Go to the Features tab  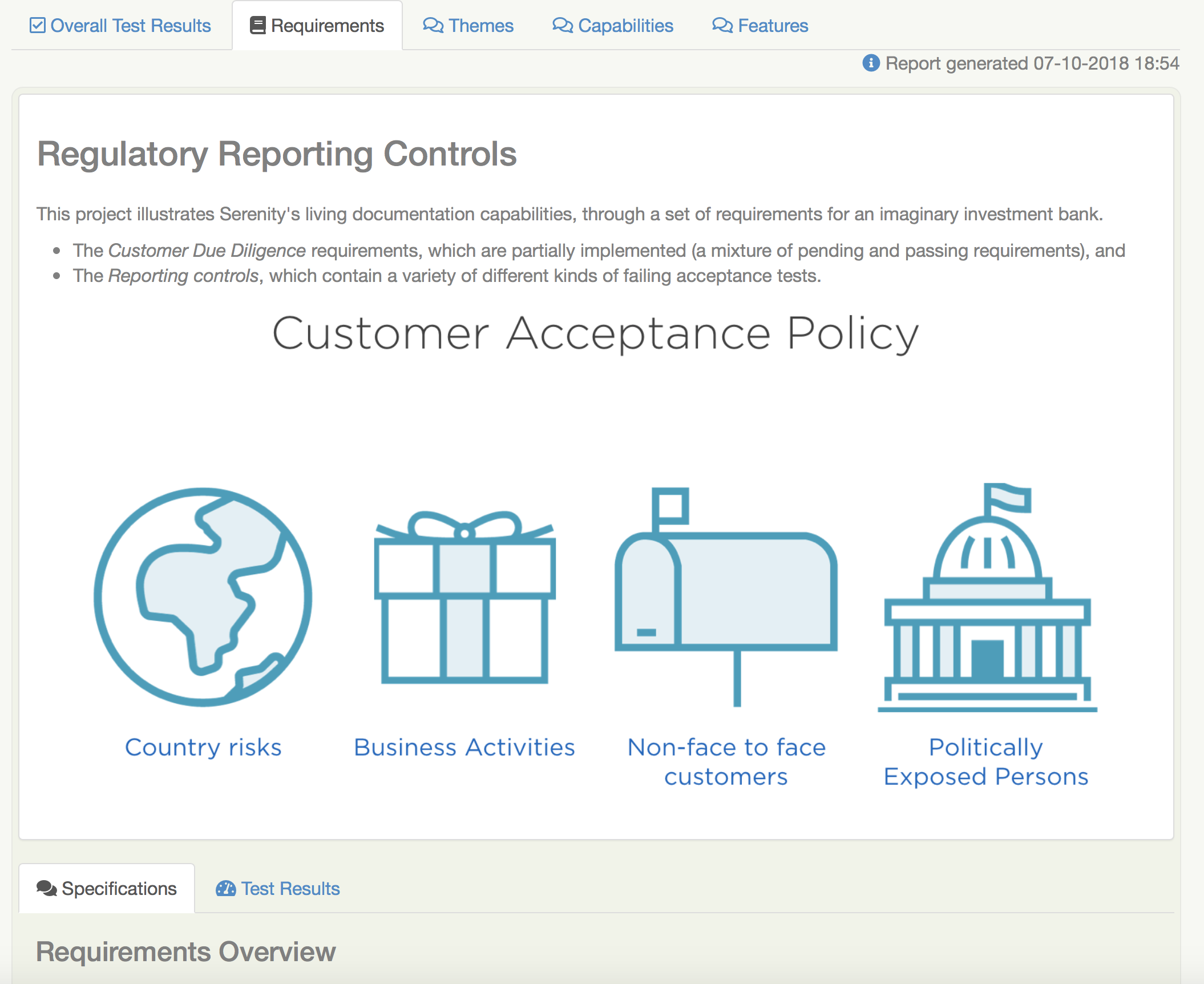[x=773, y=26]
